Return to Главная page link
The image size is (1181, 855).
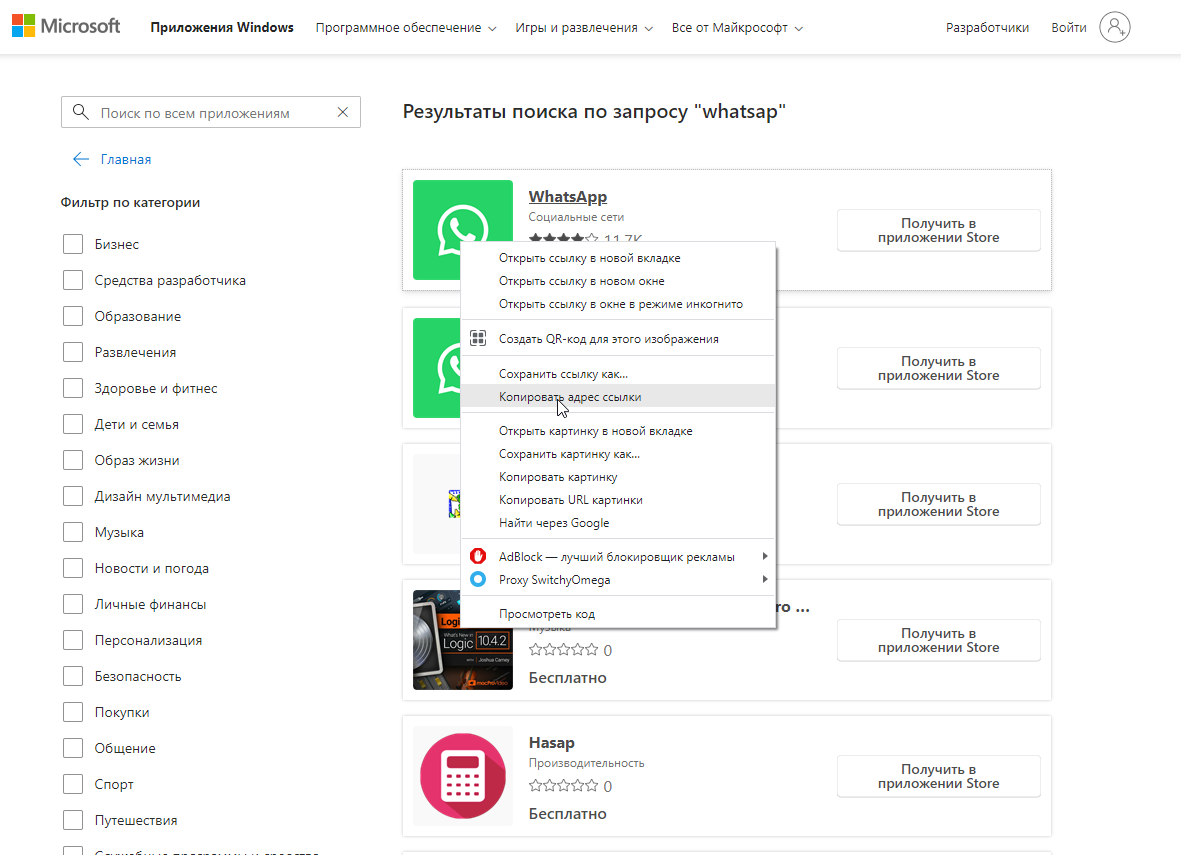coord(126,159)
